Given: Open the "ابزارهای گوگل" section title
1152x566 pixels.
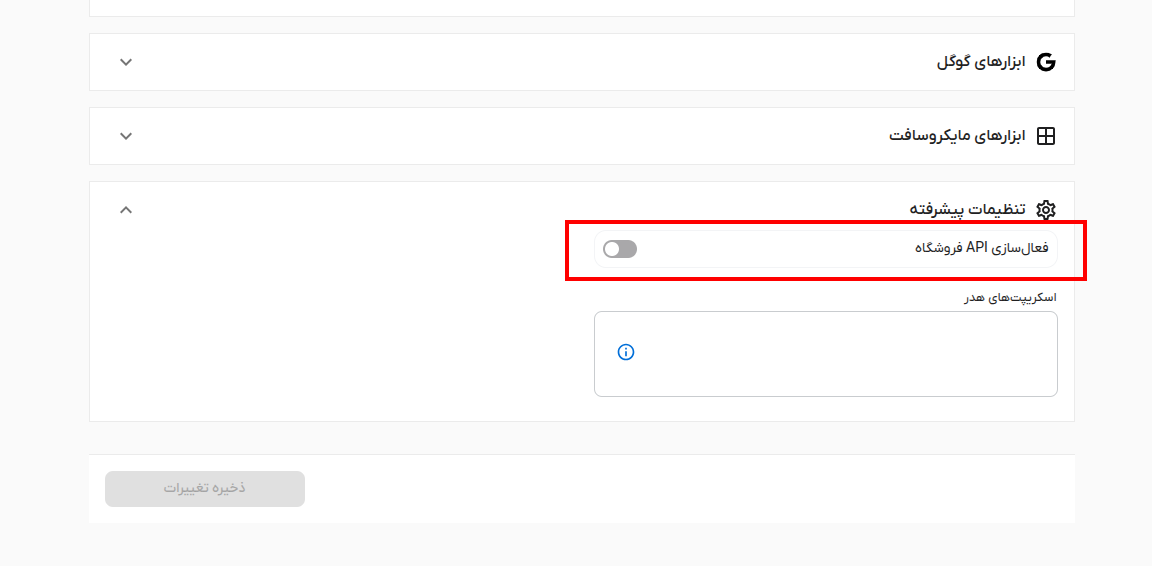Looking at the screenshot, I should [981, 62].
